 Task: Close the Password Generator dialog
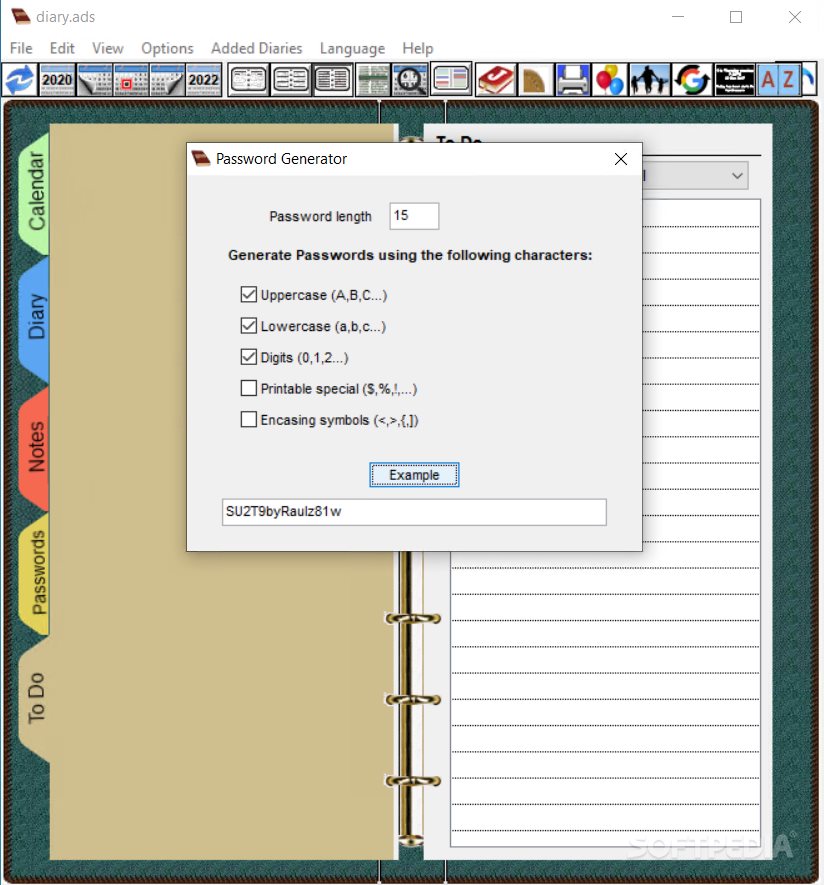(x=621, y=159)
